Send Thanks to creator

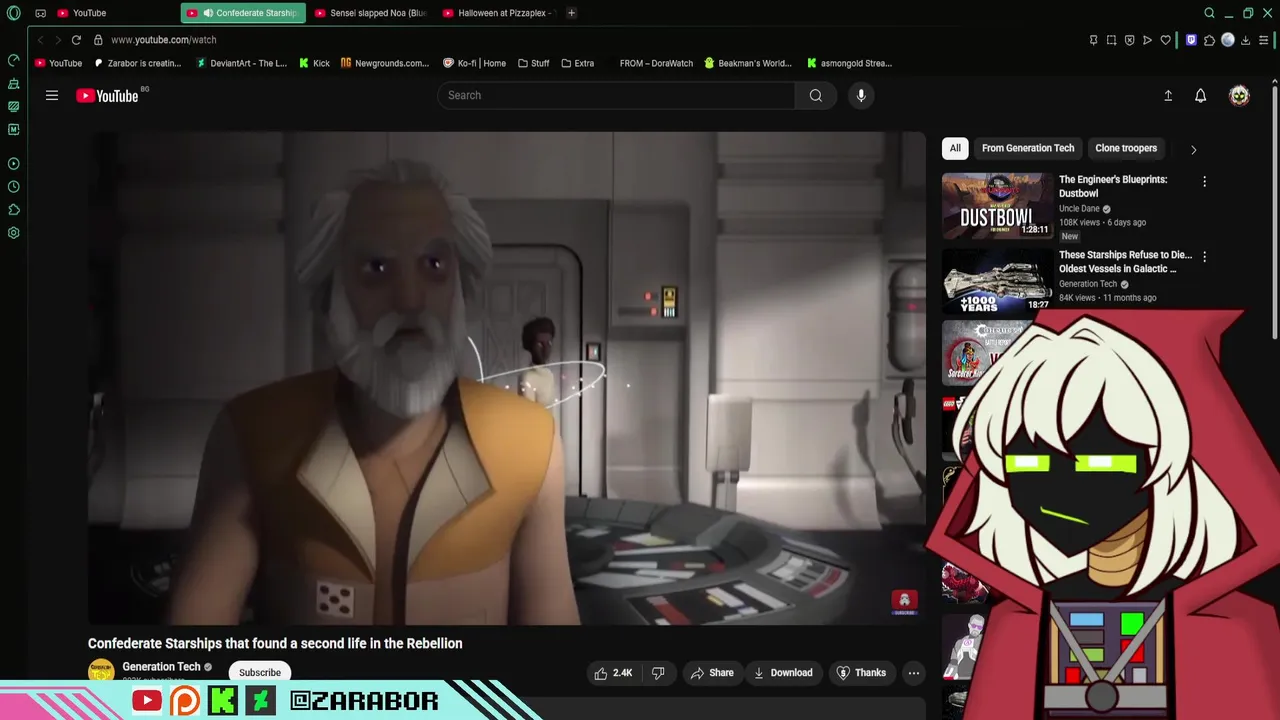861,673
